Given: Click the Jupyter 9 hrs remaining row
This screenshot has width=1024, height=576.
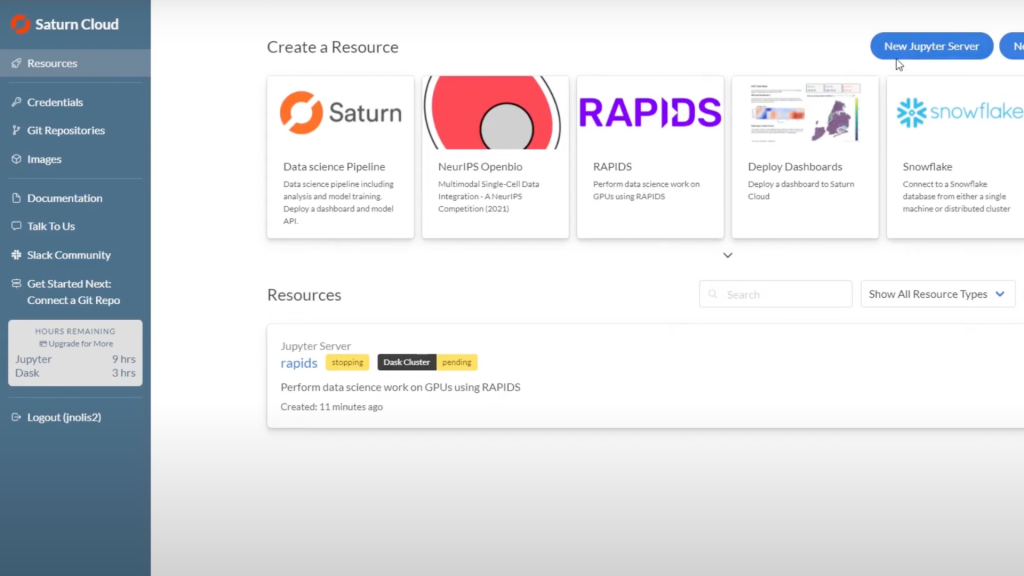Looking at the screenshot, I should [x=75, y=359].
